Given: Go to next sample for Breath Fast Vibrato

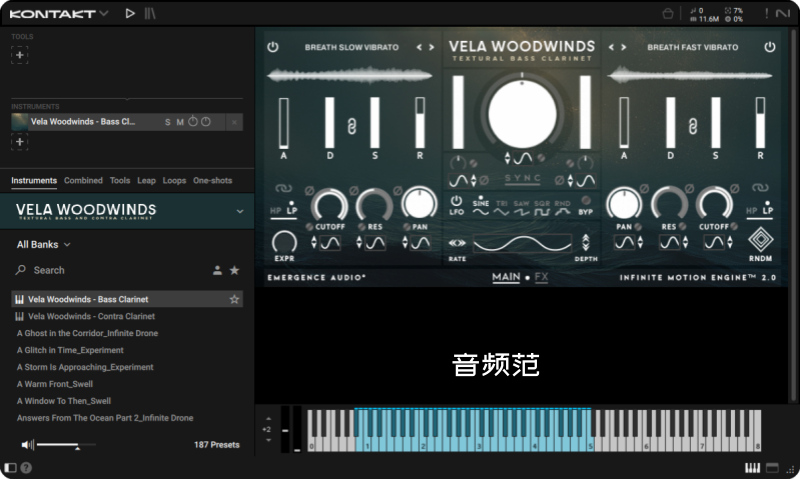Looking at the screenshot, I should click(623, 47).
